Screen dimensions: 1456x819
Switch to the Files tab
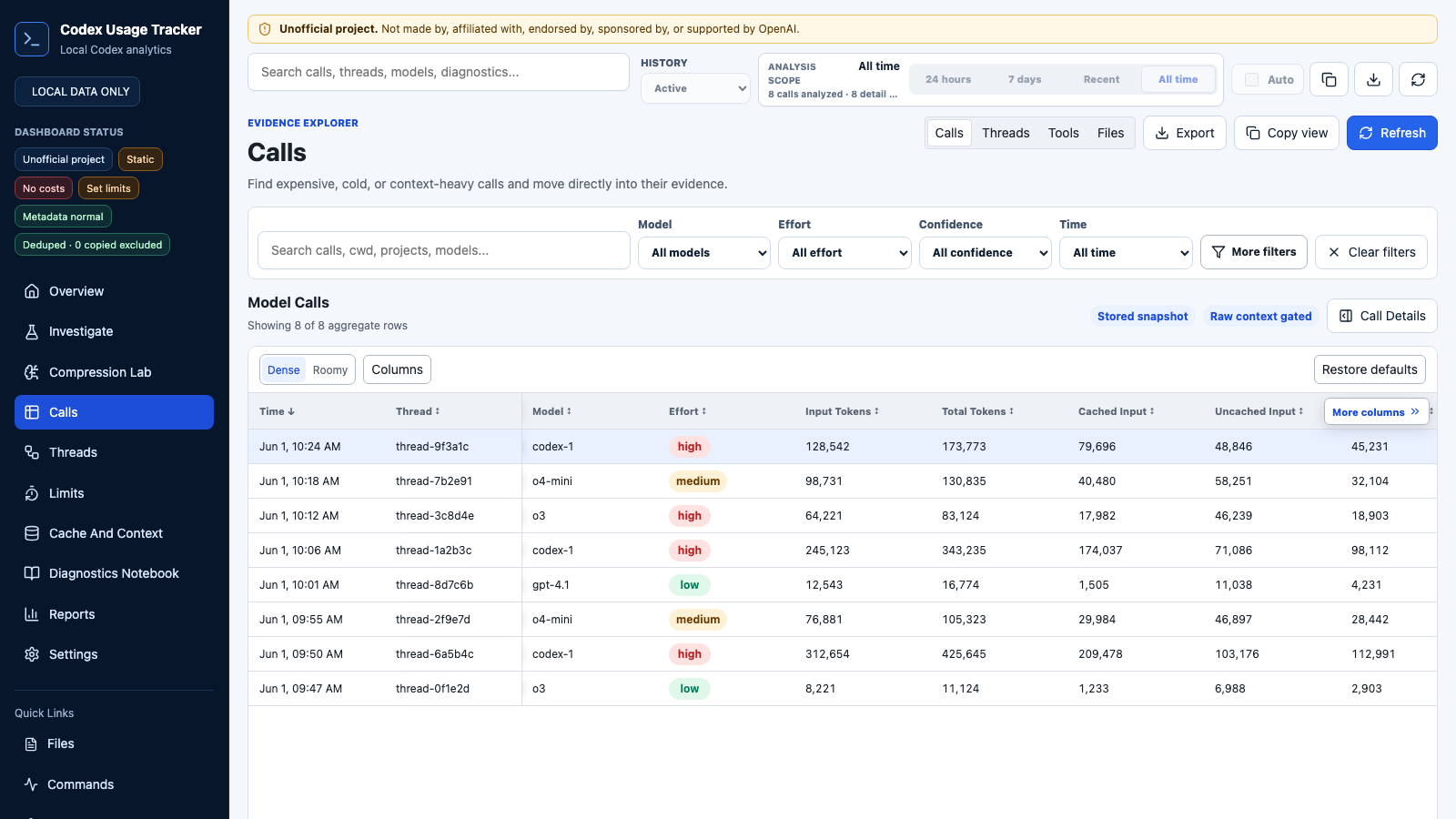(1110, 133)
